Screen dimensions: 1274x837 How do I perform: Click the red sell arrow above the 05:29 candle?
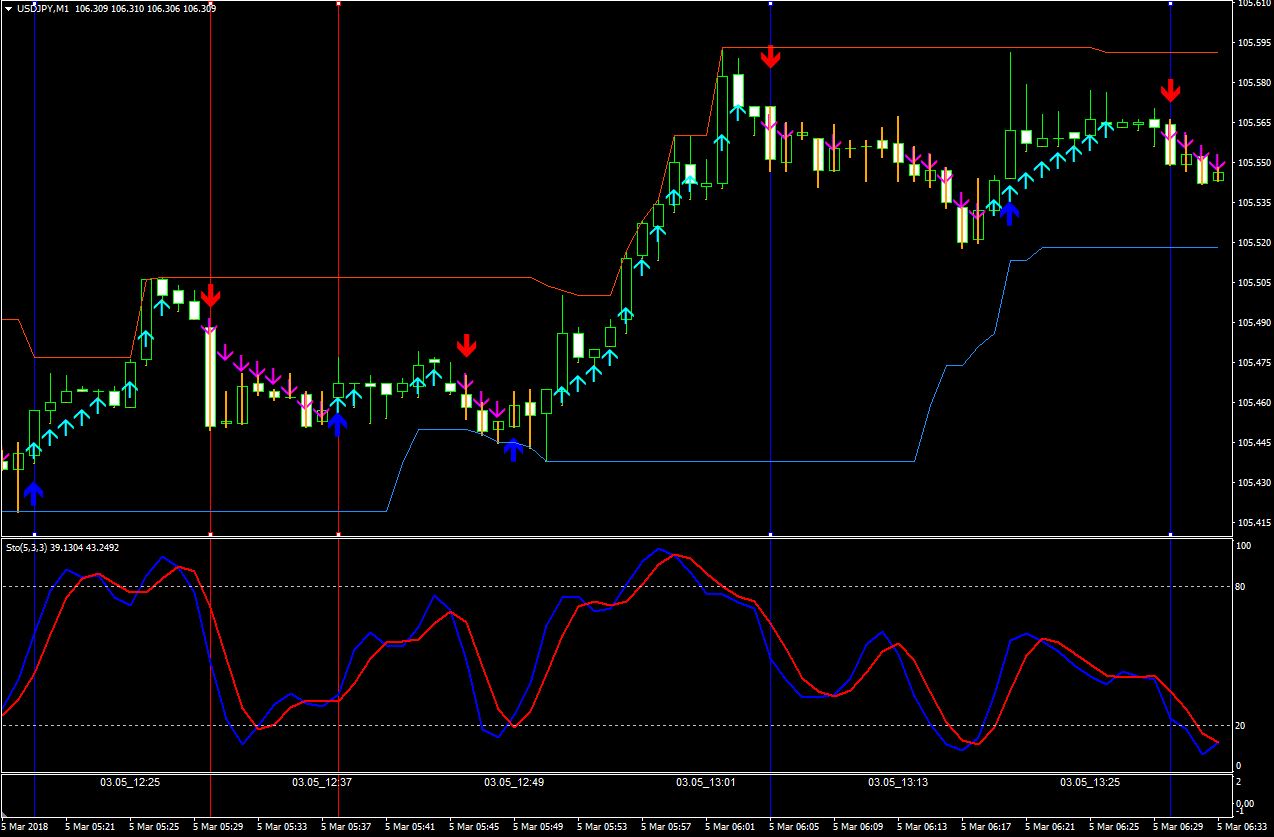210,295
